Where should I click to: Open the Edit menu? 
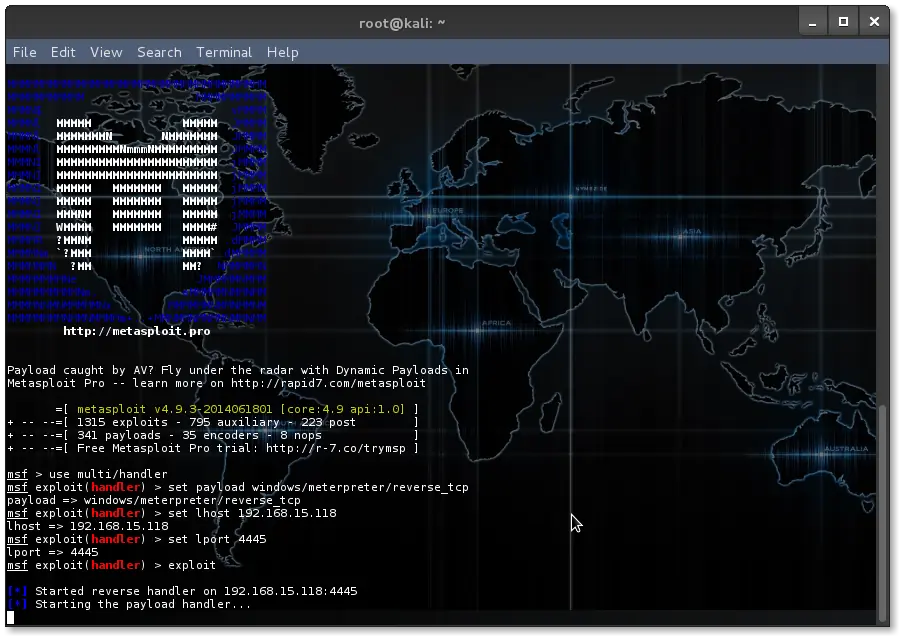[x=63, y=52]
